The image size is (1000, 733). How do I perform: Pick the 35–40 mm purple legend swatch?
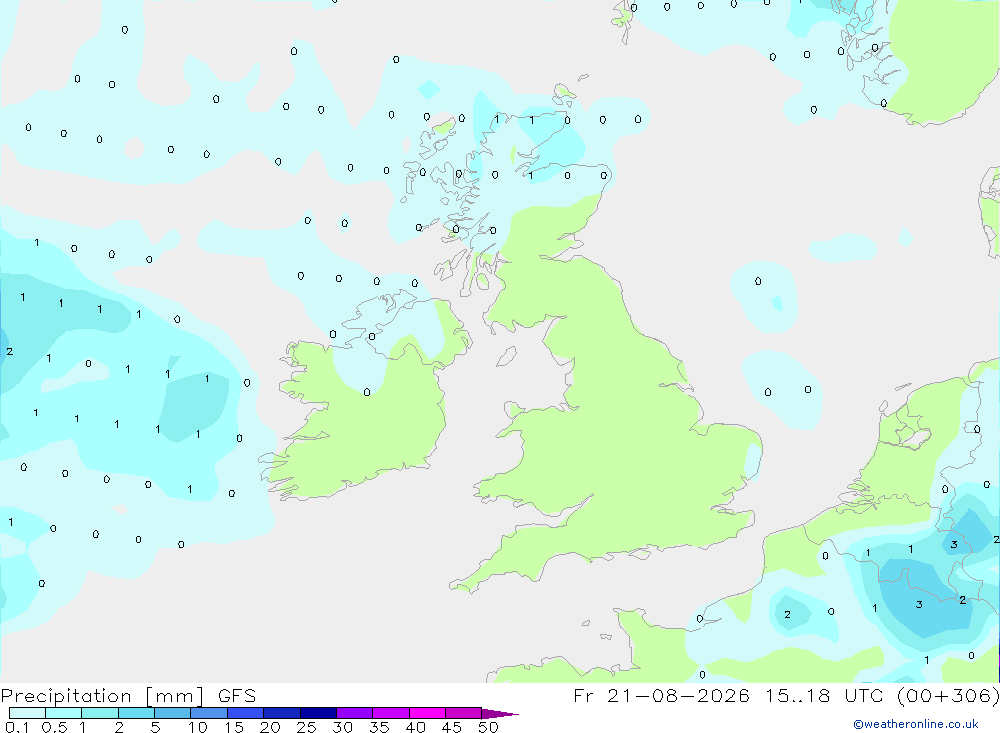tap(391, 713)
